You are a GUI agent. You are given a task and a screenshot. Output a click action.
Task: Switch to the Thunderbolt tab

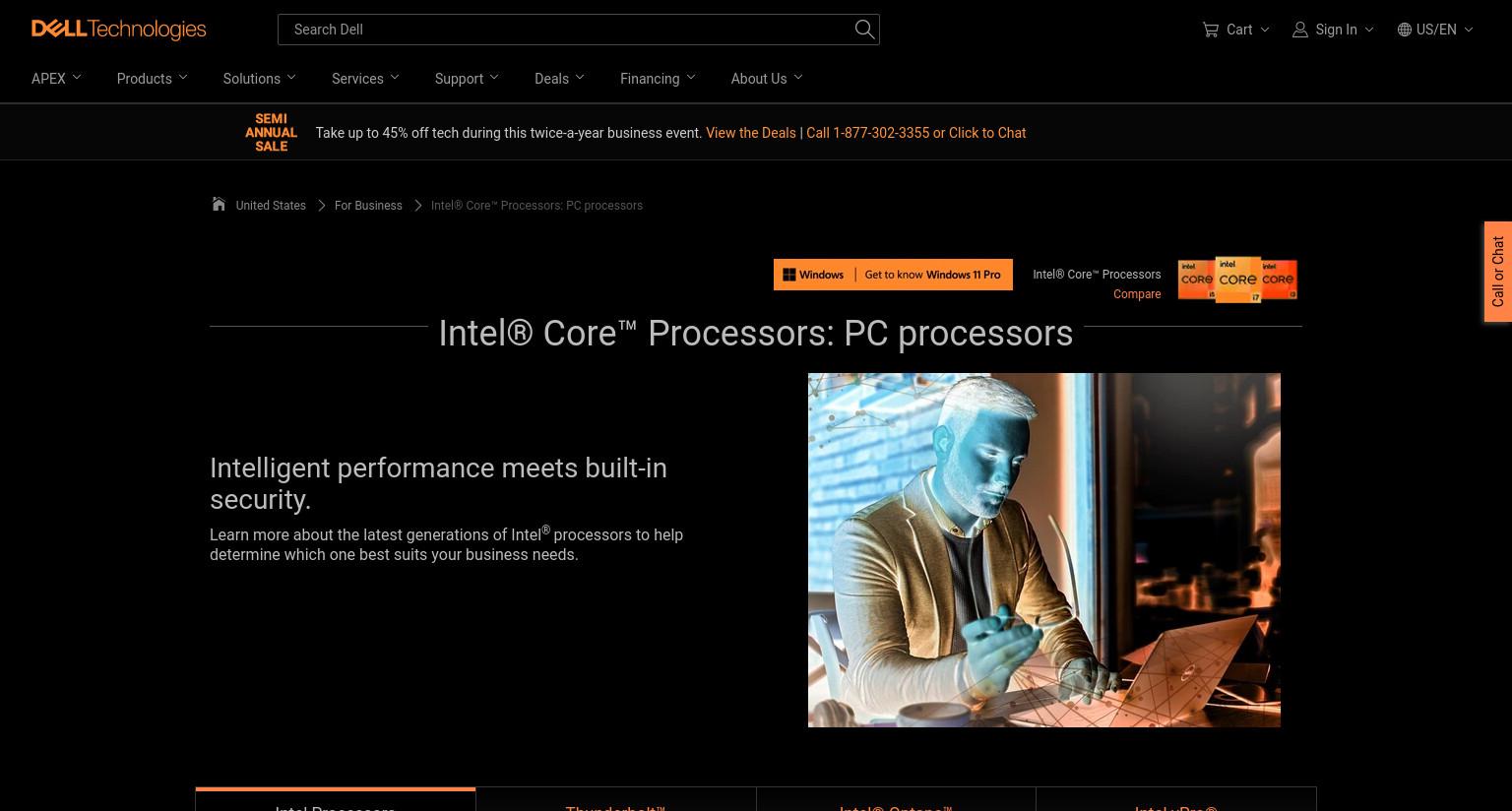pos(615,799)
